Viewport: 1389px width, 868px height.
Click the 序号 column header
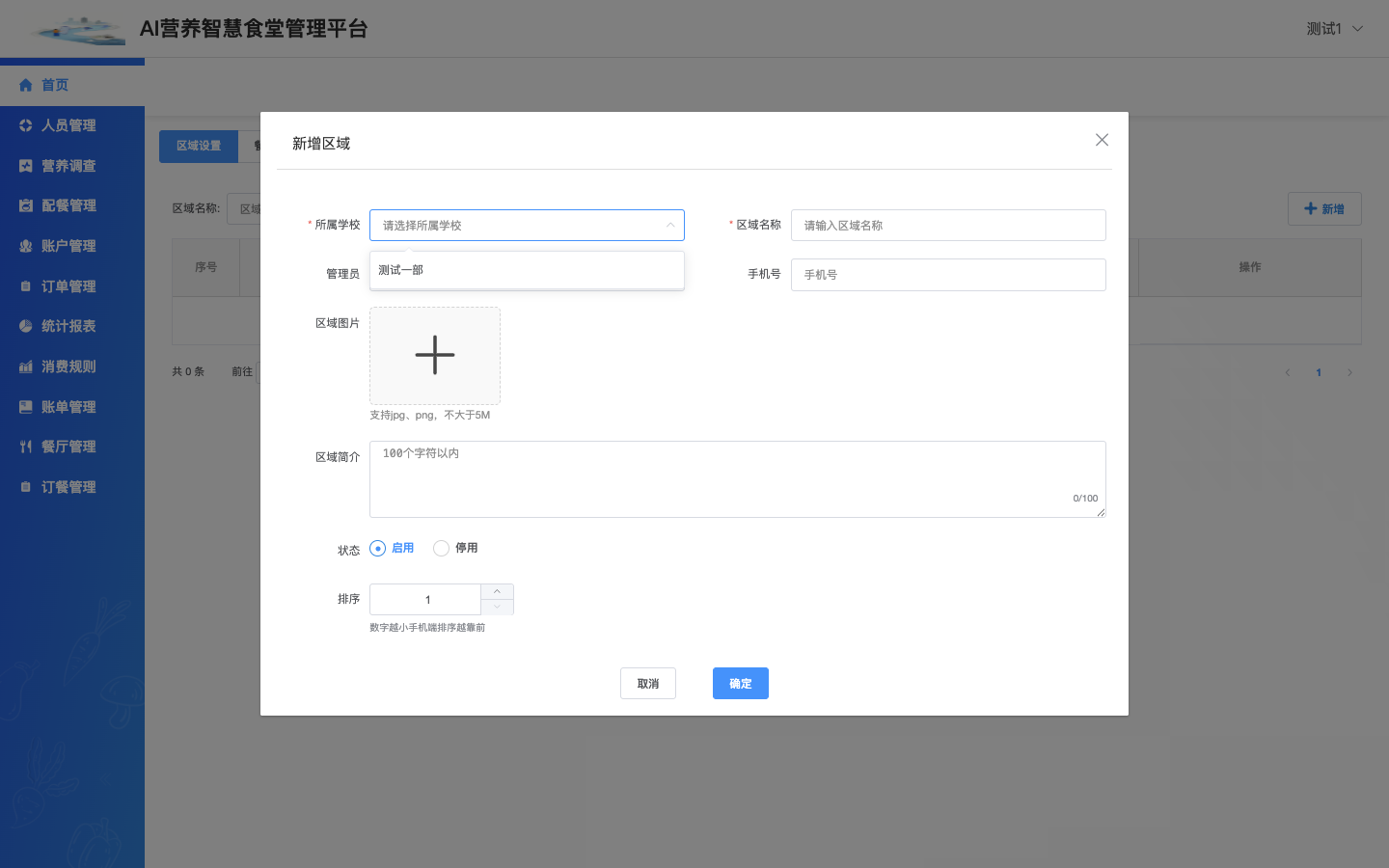205,267
